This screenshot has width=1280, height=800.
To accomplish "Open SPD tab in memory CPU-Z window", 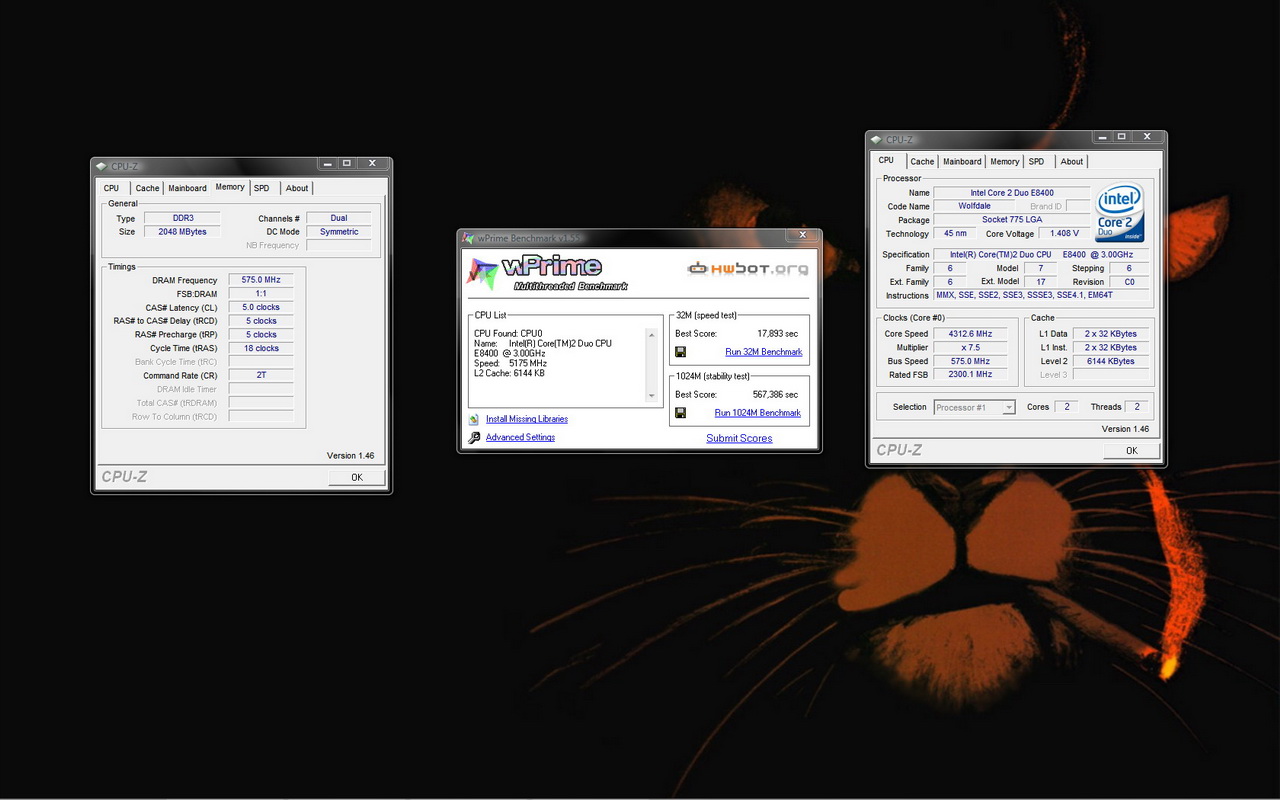I will (x=261, y=188).
